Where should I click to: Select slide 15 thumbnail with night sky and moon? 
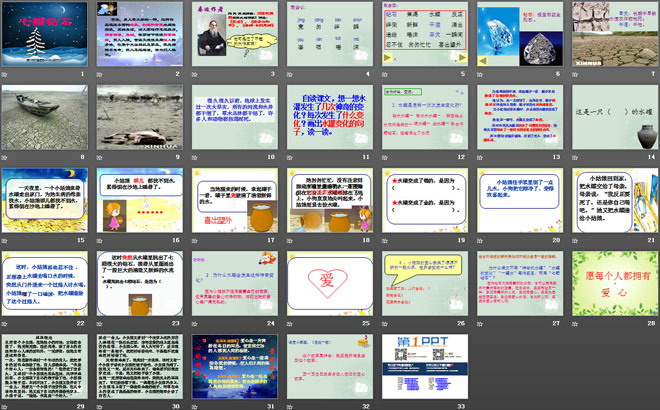pos(45,200)
